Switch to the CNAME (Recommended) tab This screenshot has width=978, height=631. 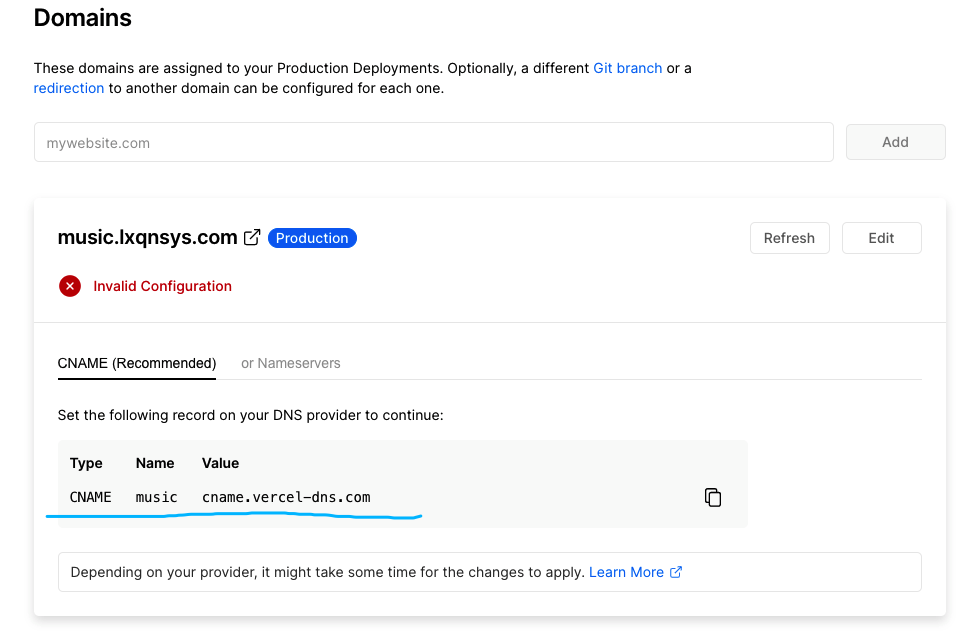point(137,363)
